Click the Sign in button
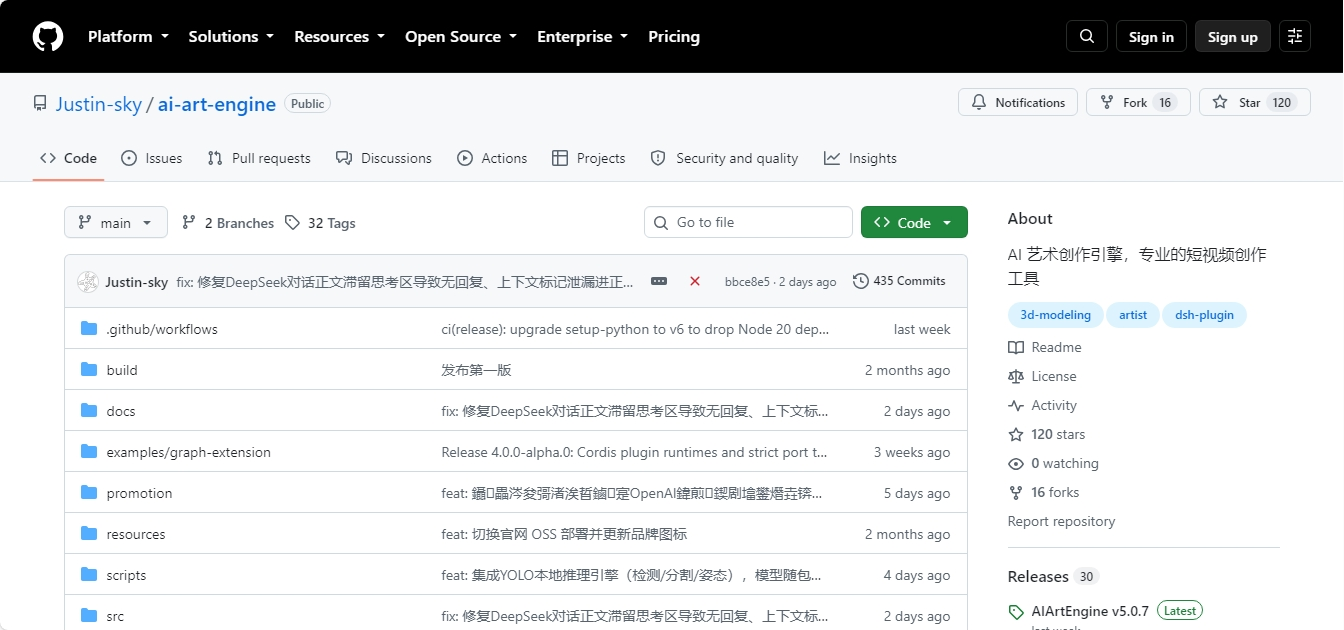Image resolution: width=1344 pixels, height=630 pixels. click(1151, 37)
